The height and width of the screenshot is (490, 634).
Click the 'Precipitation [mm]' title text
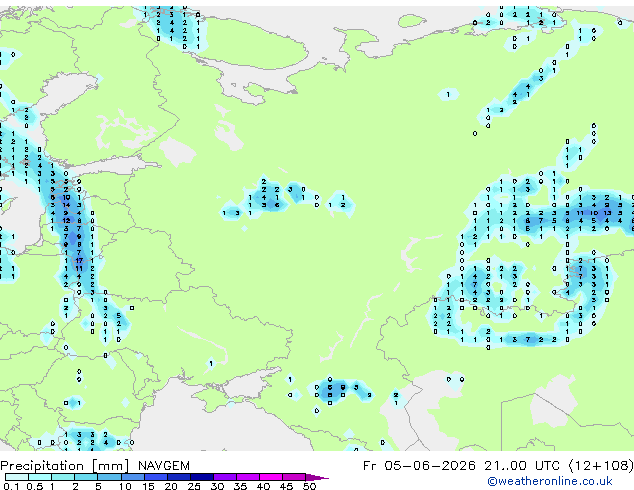pyautogui.click(x=65, y=466)
